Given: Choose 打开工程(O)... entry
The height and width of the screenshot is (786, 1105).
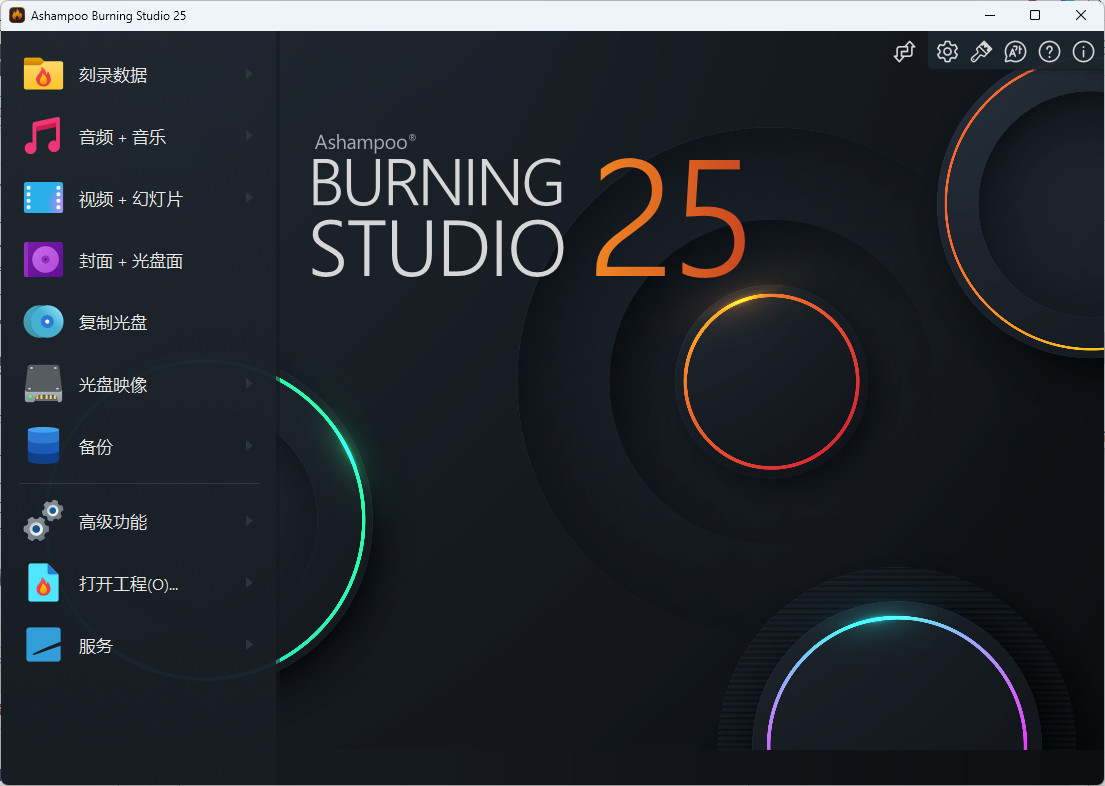Looking at the screenshot, I should click(x=140, y=584).
